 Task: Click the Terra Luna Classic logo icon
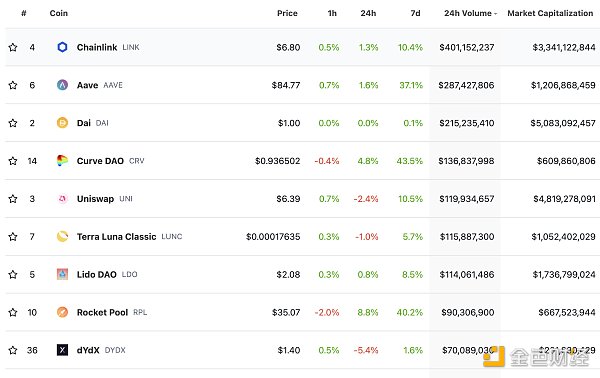click(62, 236)
